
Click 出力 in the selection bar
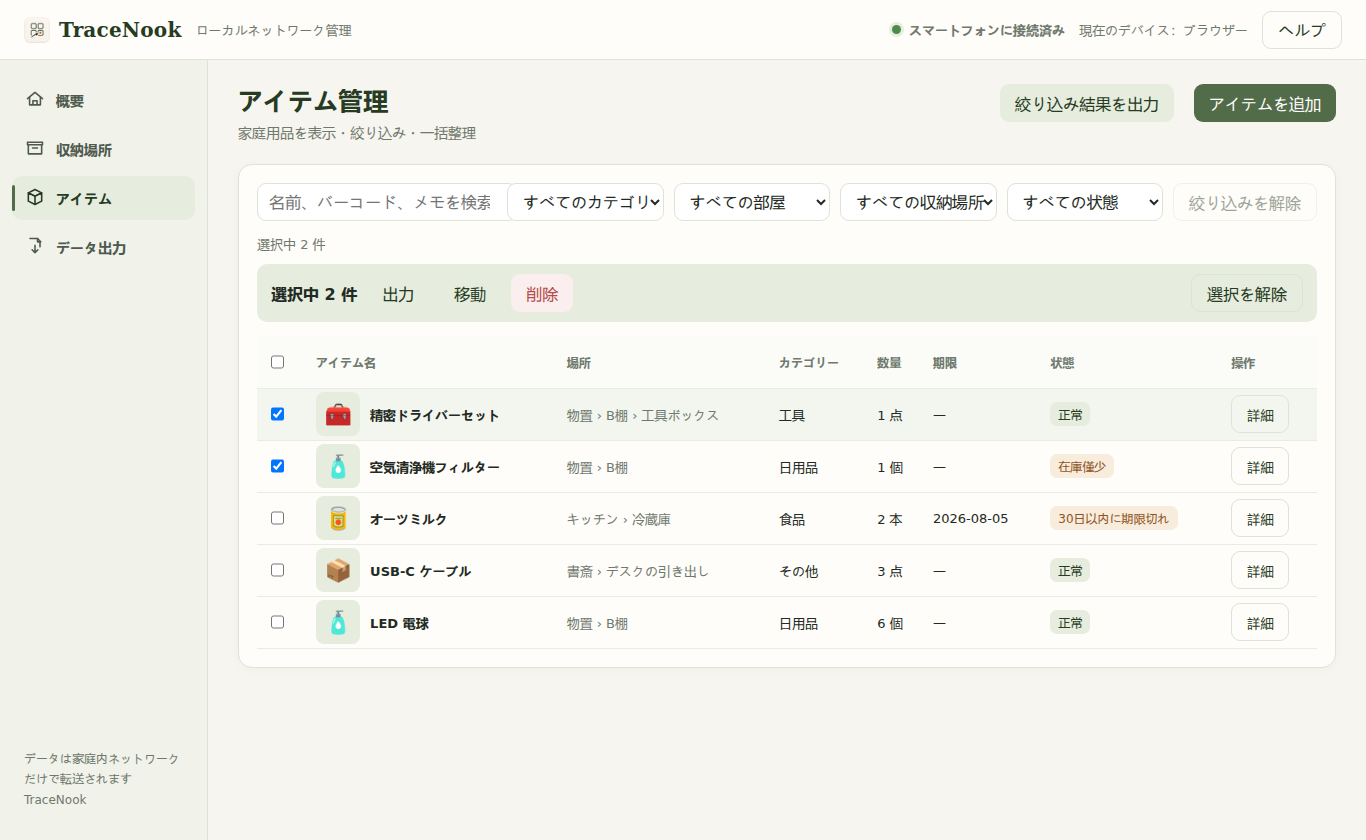click(399, 294)
